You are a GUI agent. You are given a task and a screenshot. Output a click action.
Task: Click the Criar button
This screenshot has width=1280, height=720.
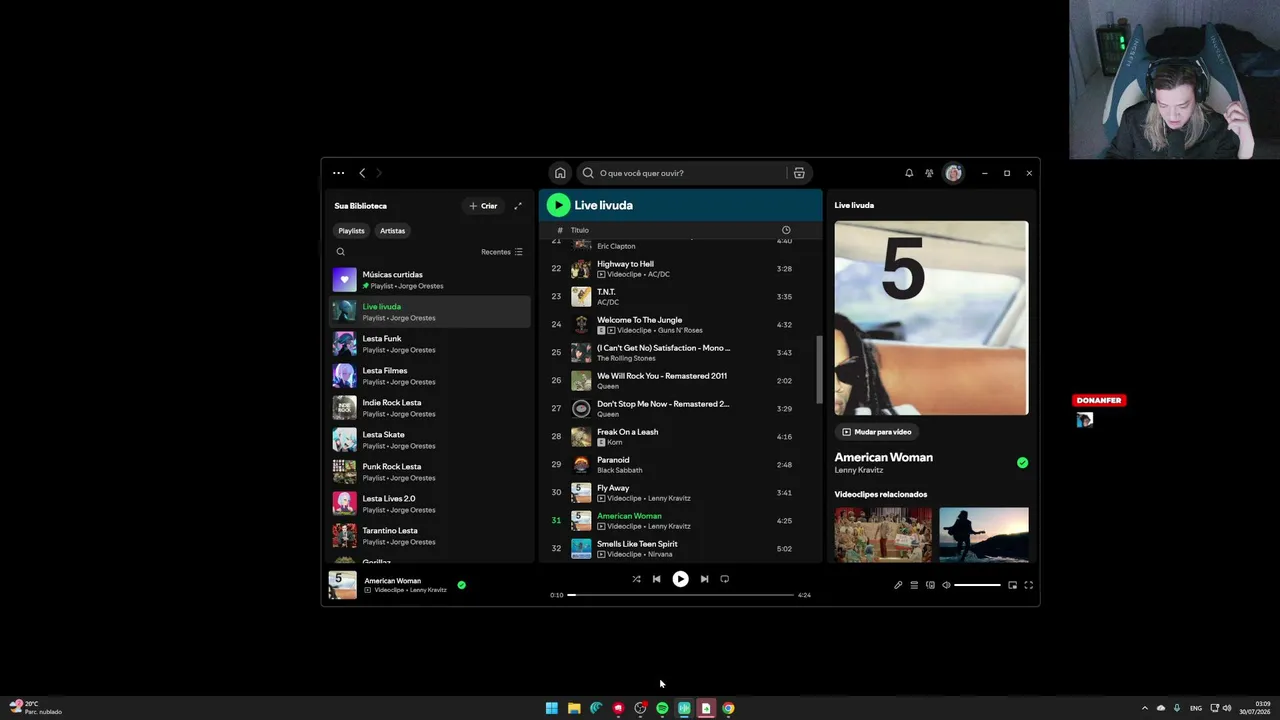point(483,206)
